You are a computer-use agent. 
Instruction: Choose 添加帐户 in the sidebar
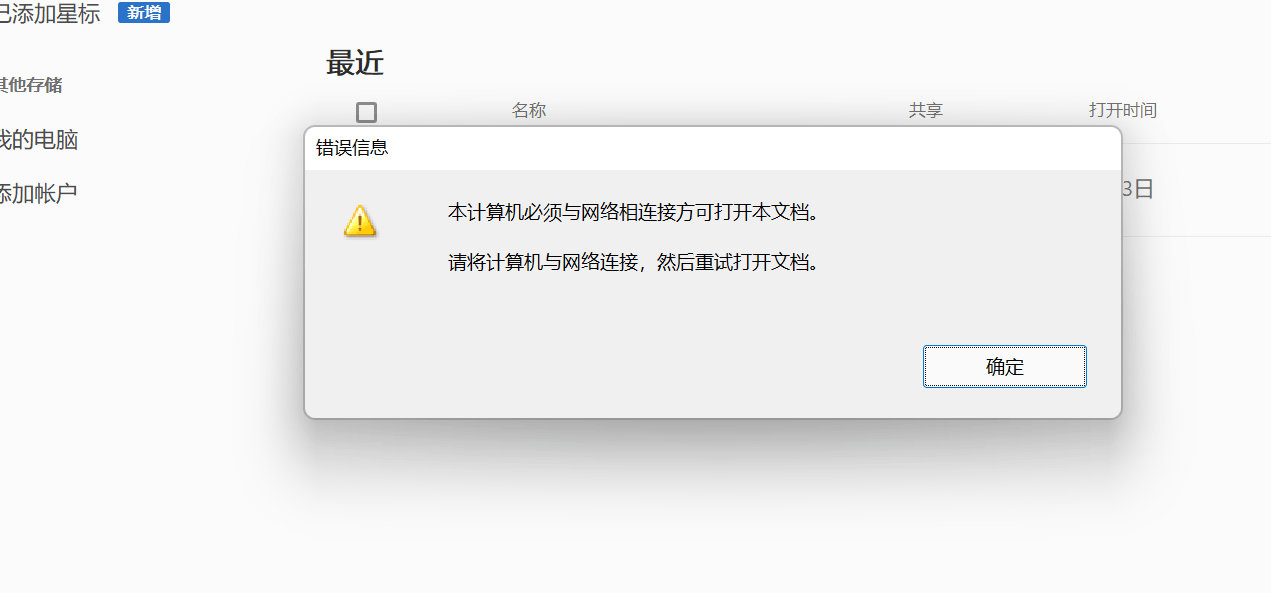[x=39, y=194]
